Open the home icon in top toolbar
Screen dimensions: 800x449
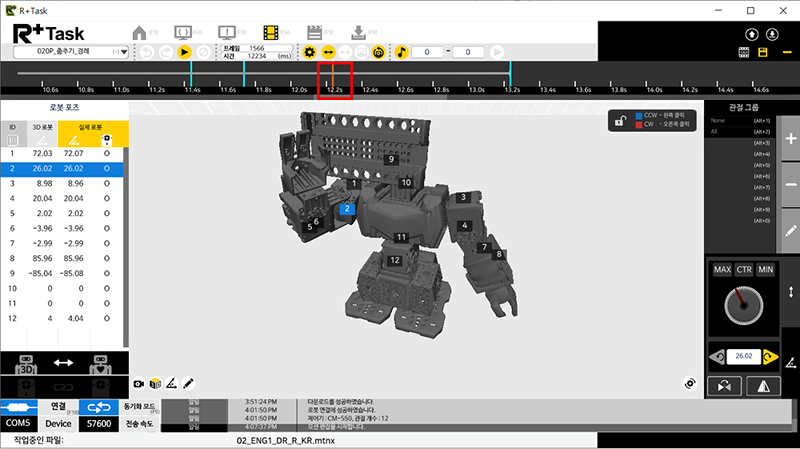(140, 32)
